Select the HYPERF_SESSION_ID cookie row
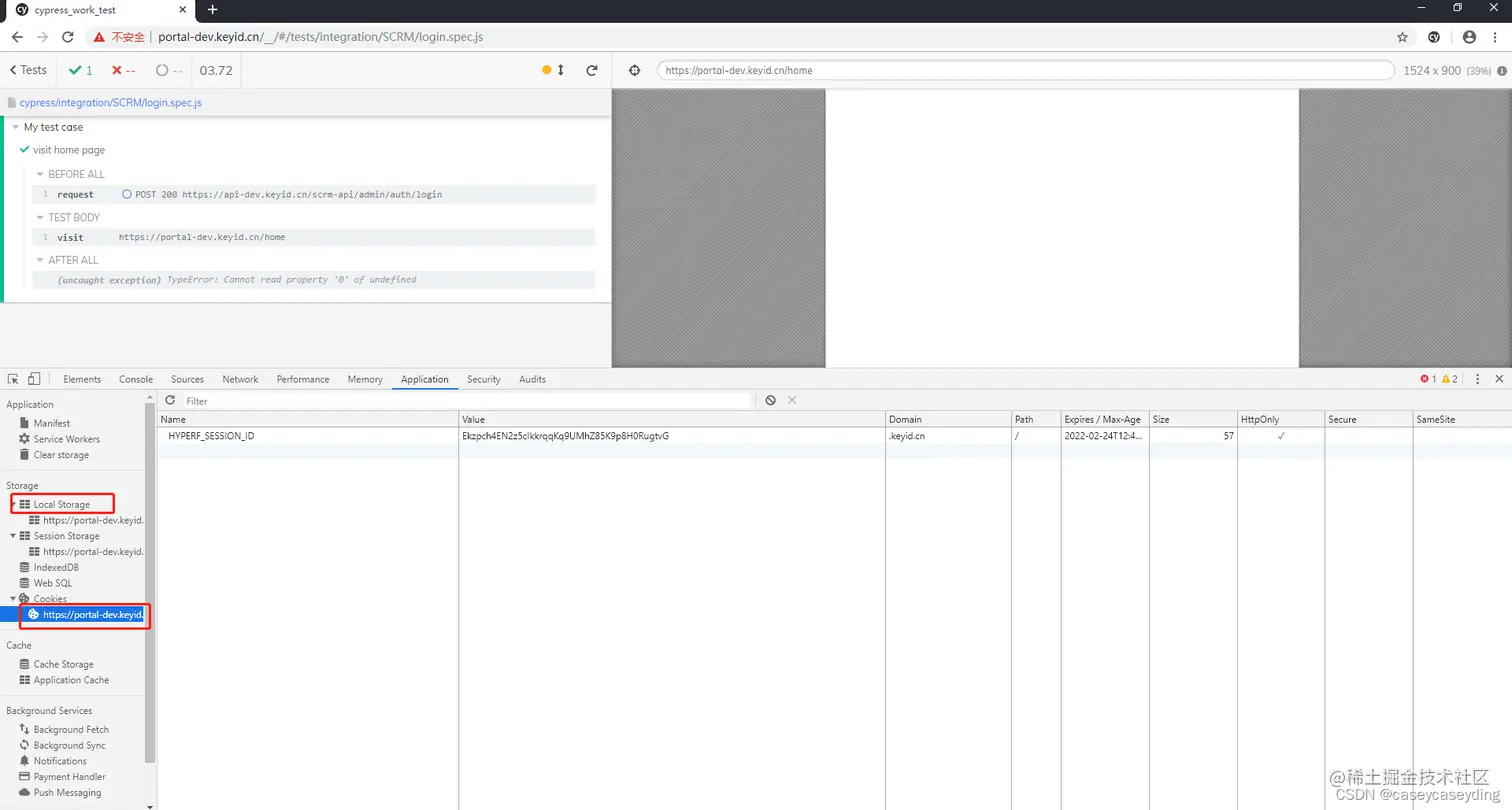The height and width of the screenshot is (810, 1512). 835,436
